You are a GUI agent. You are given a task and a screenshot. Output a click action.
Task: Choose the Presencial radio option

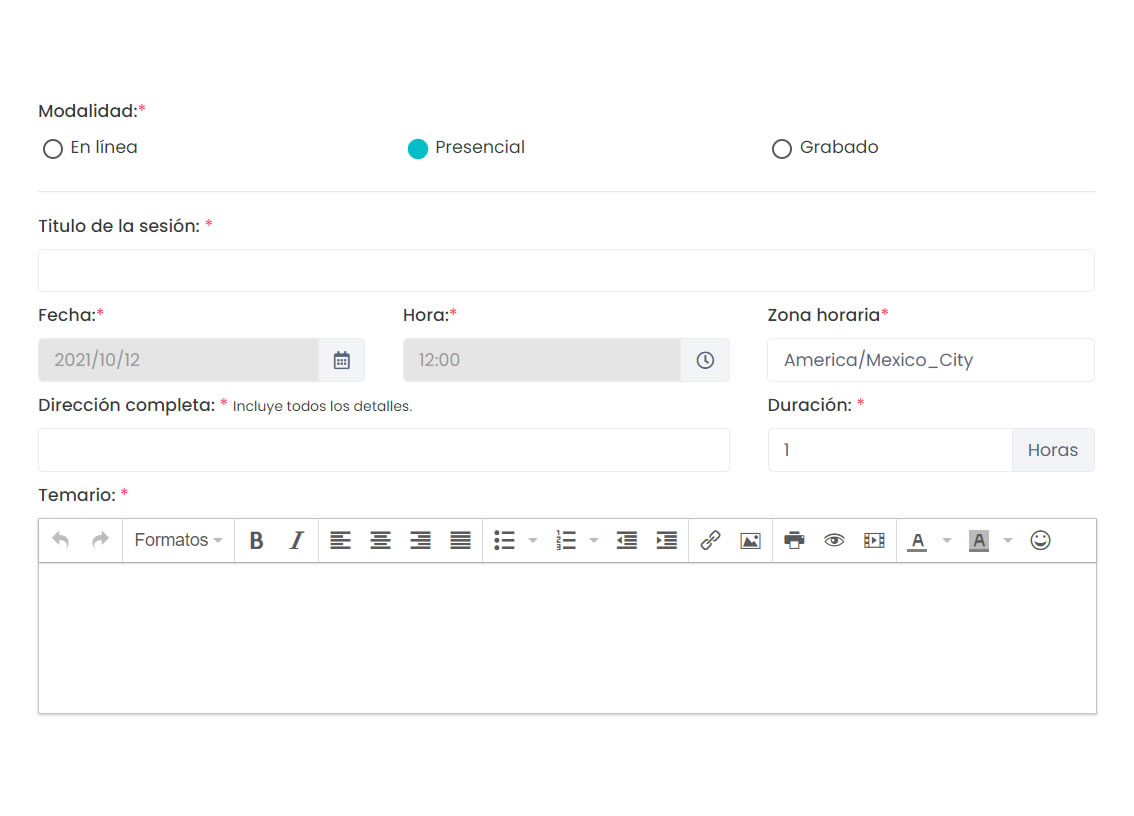[418, 149]
